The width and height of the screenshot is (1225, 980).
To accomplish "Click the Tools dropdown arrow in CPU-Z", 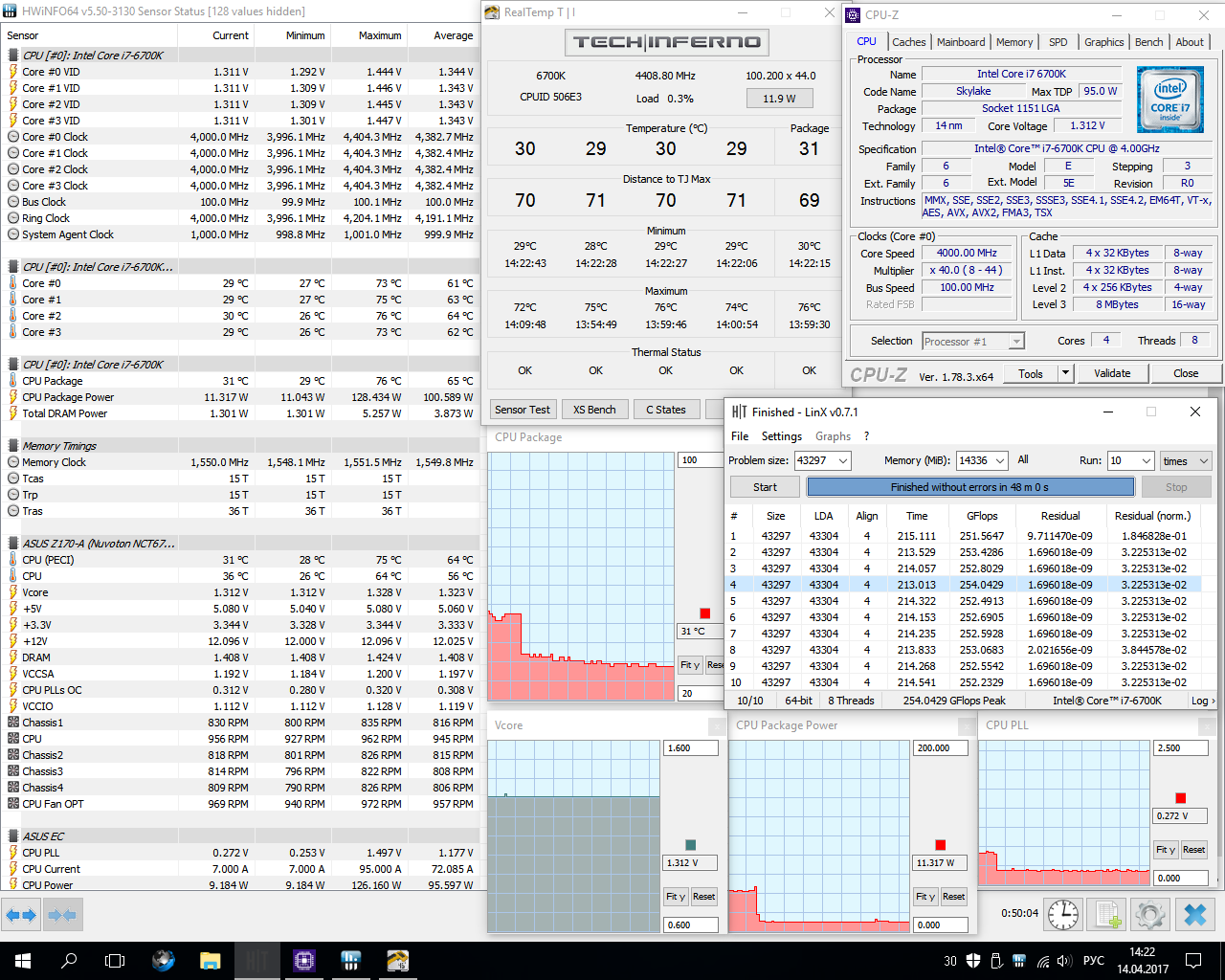I will coord(1065,373).
